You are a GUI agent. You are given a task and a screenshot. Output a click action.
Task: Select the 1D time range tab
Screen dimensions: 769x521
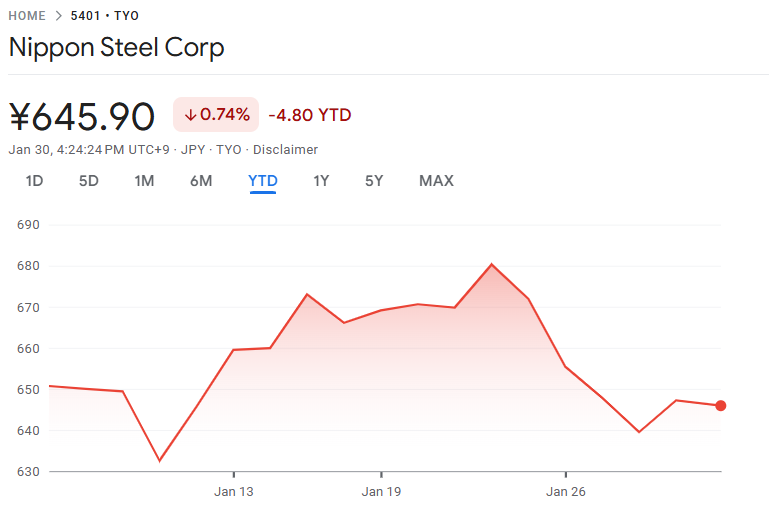click(x=35, y=181)
